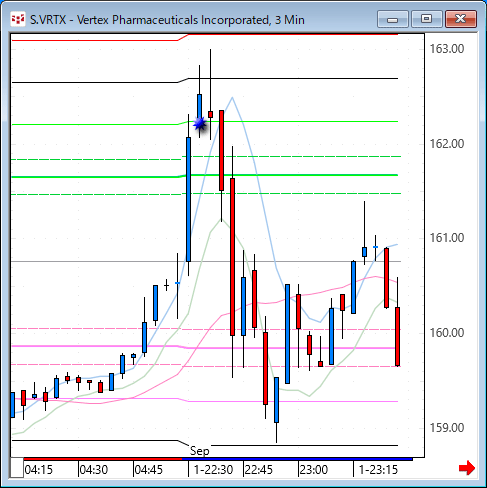Click the window title S.VRTX Vertex Pharmaceuticals
The image size is (487, 488).
coord(167,20)
